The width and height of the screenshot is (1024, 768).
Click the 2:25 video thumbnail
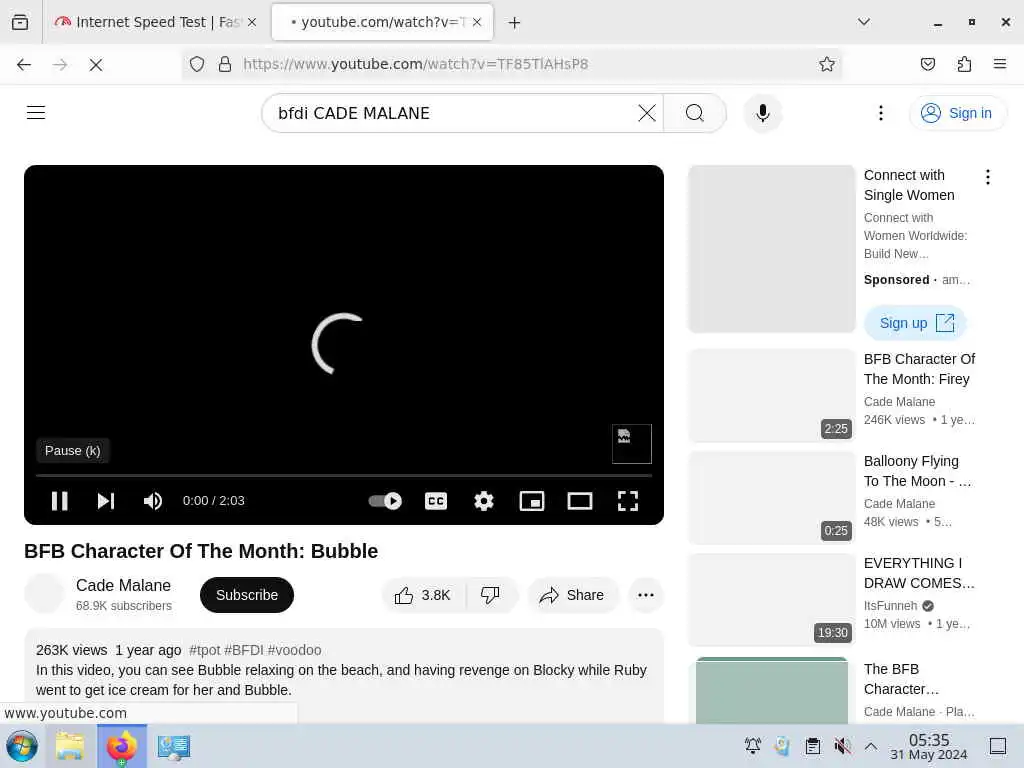coord(771,395)
